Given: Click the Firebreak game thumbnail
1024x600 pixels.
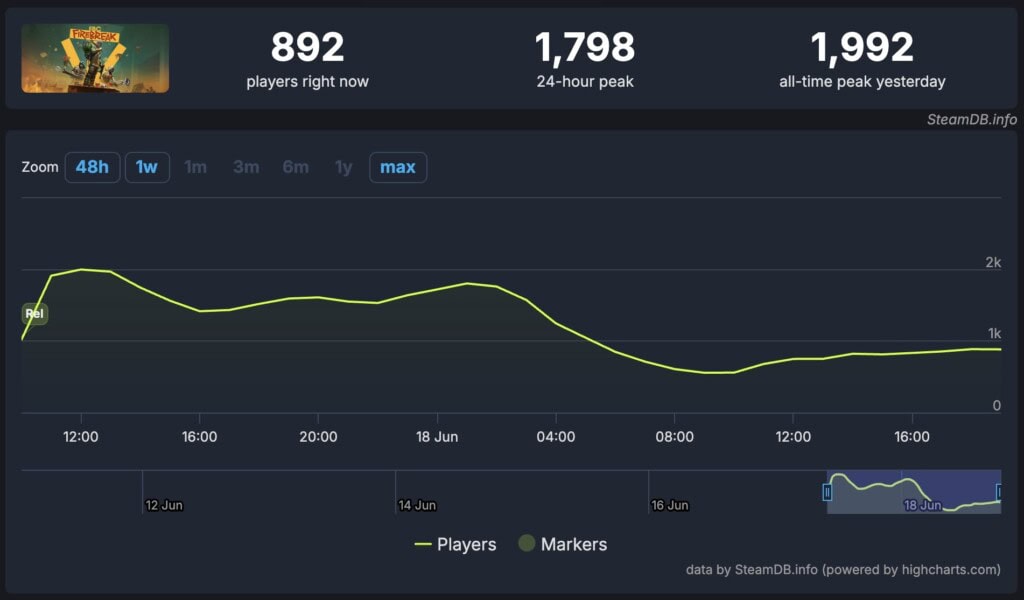Looking at the screenshot, I should (95, 58).
